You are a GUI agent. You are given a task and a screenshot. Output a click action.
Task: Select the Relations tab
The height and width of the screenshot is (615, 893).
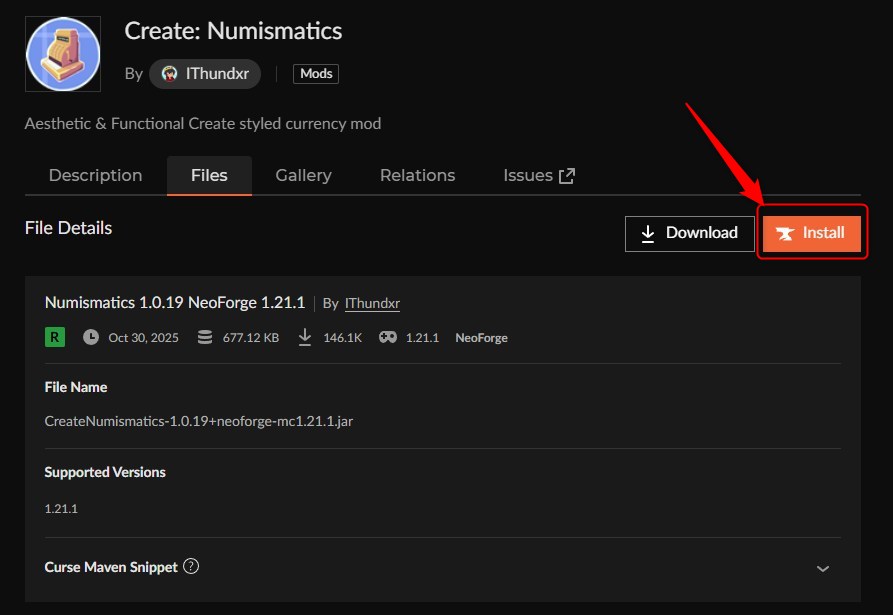417,175
